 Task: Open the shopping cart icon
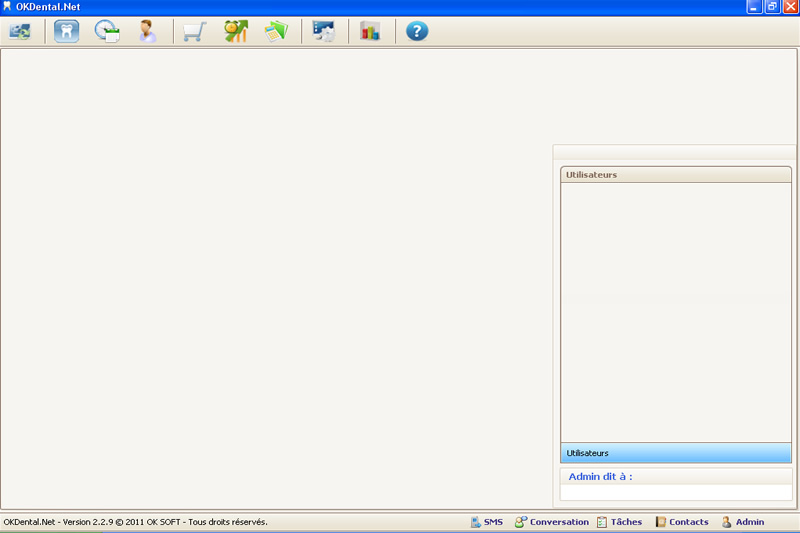pos(194,32)
